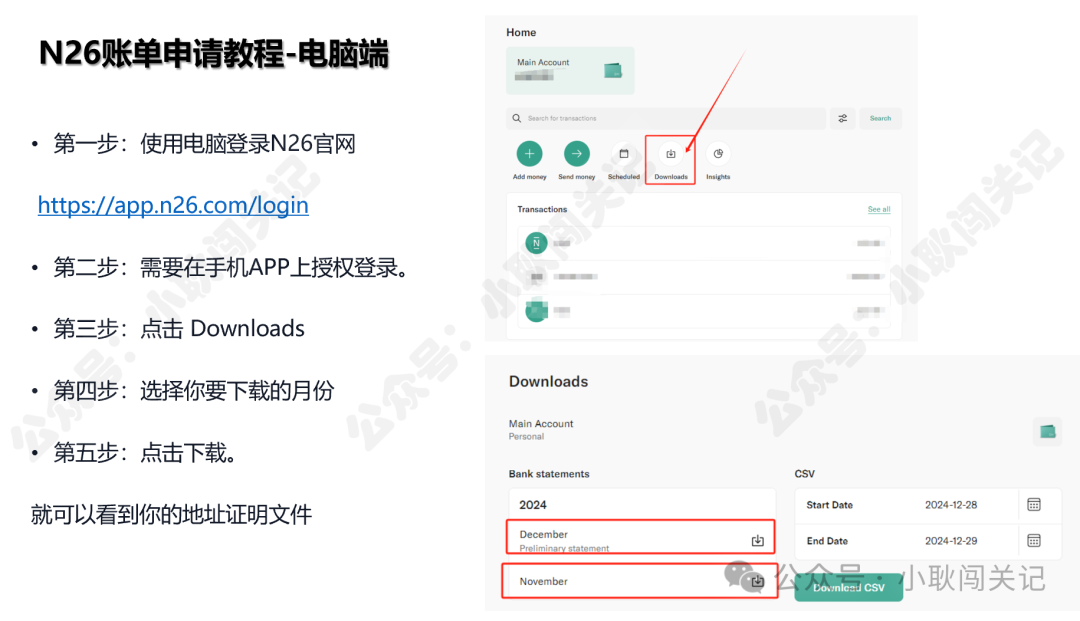Download the December preliminary statement
This screenshot has height=621, width=1080.
click(758, 540)
